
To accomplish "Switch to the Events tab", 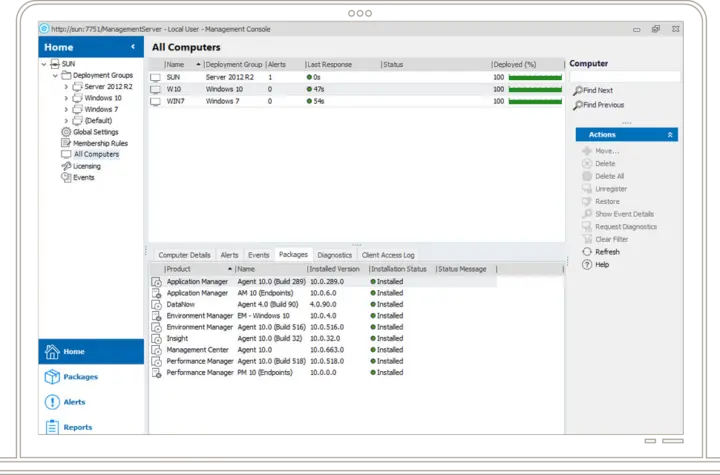I will coord(259,255).
